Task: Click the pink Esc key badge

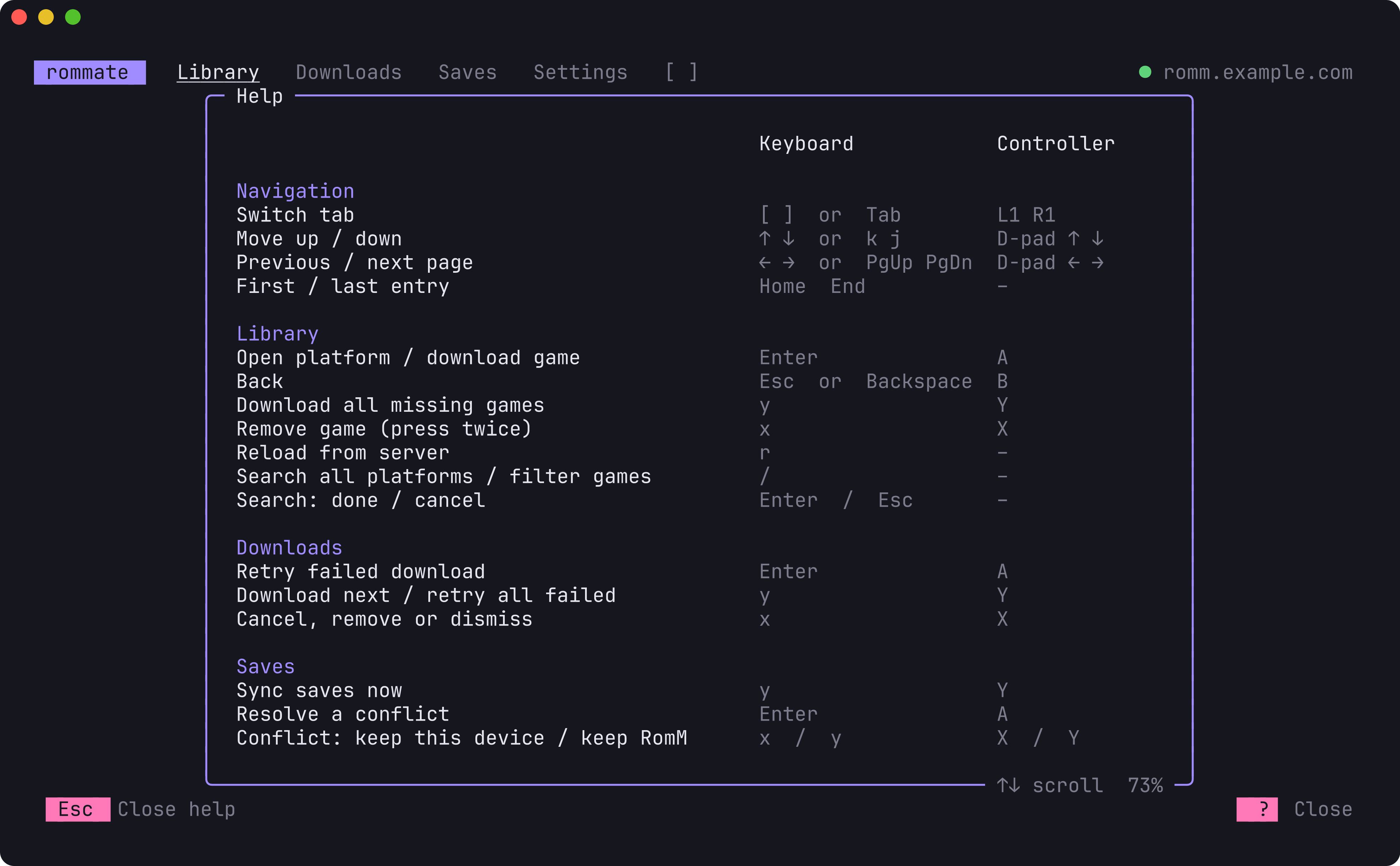Action: (x=78, y=809)
